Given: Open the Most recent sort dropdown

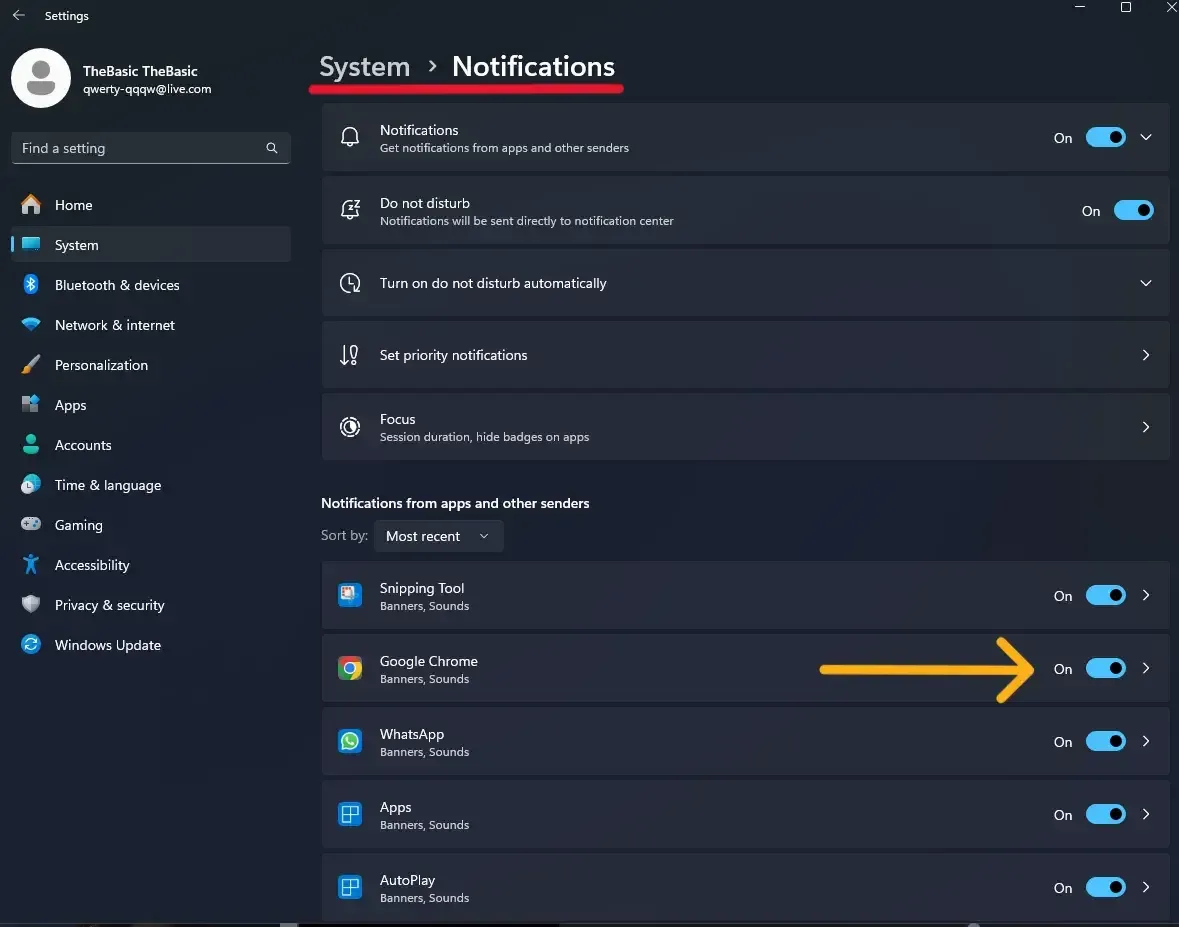Looking at the screenshot, I should click(438, 536).
